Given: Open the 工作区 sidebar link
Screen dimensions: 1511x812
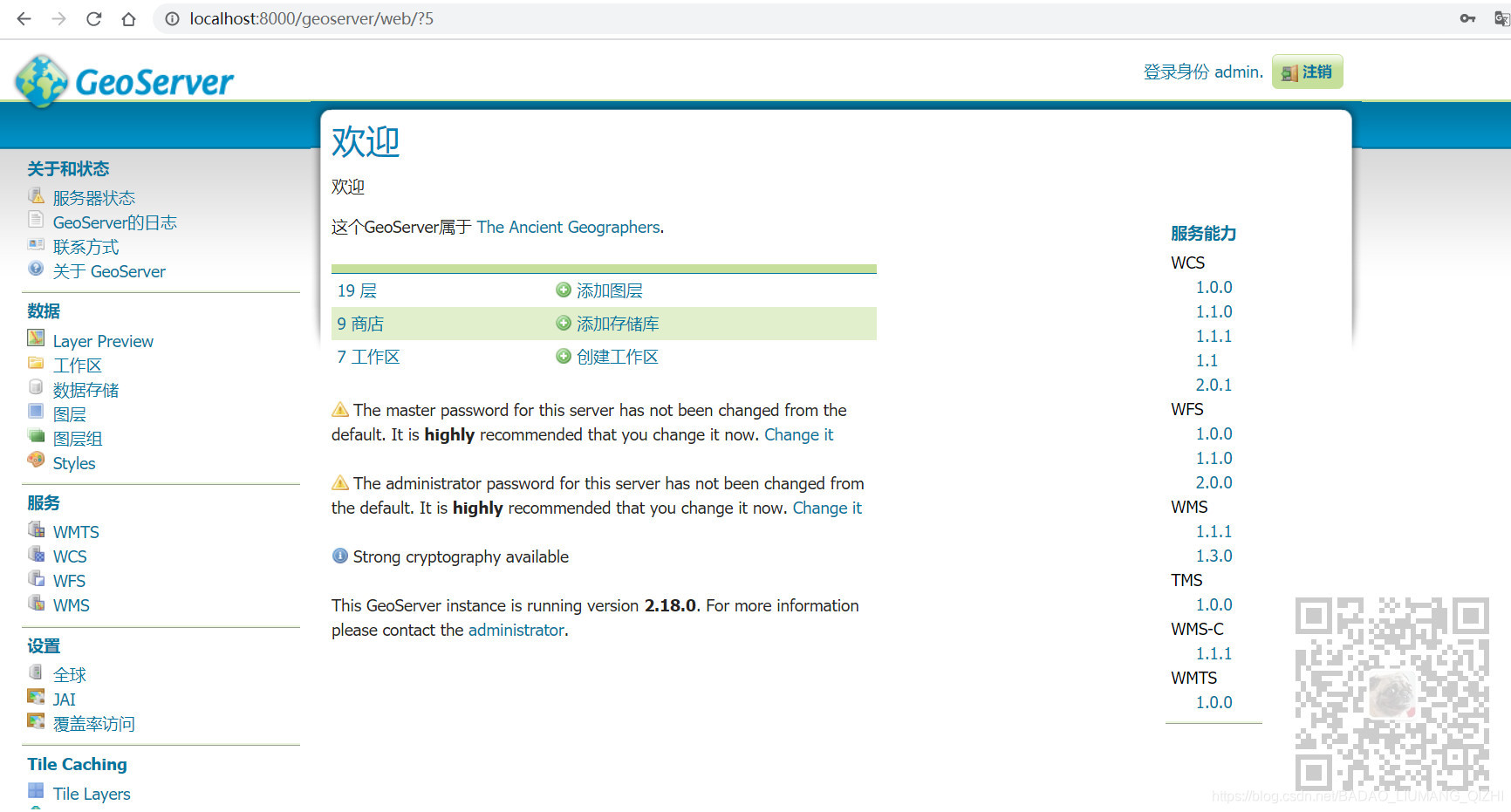Looking at the screenshot, I should [x=78, y=365].
